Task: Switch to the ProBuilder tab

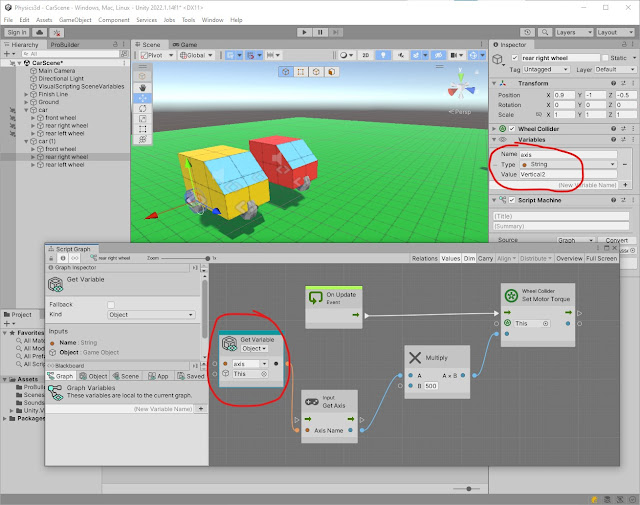Action: pyautogui.click(x=64, y=44)
